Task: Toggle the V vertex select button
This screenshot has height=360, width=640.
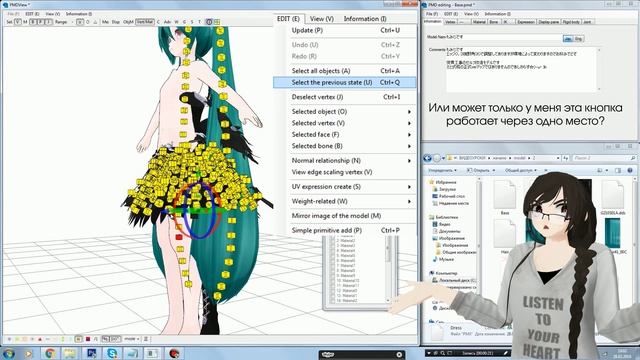Action: (x=18, y=22)
